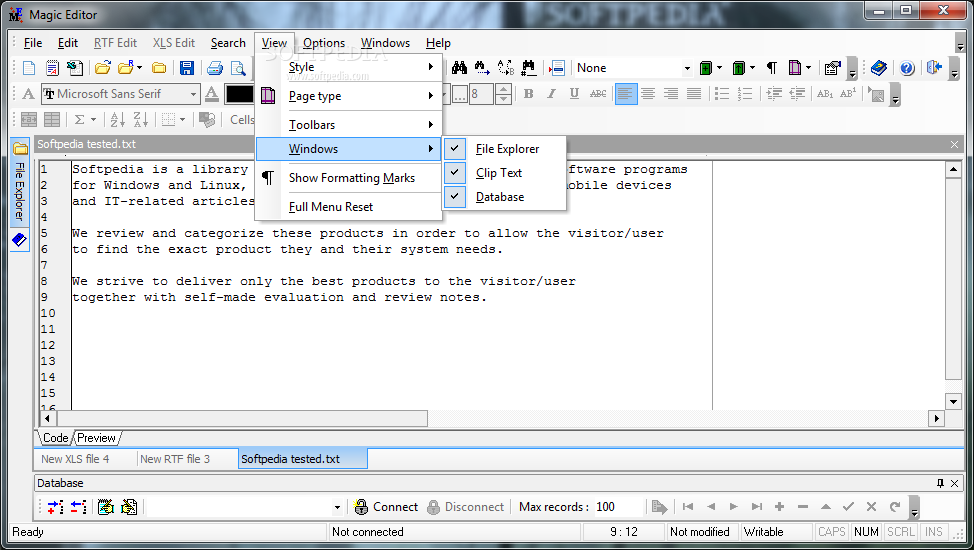Expand the Toolbars submenu

coord(348,124)
